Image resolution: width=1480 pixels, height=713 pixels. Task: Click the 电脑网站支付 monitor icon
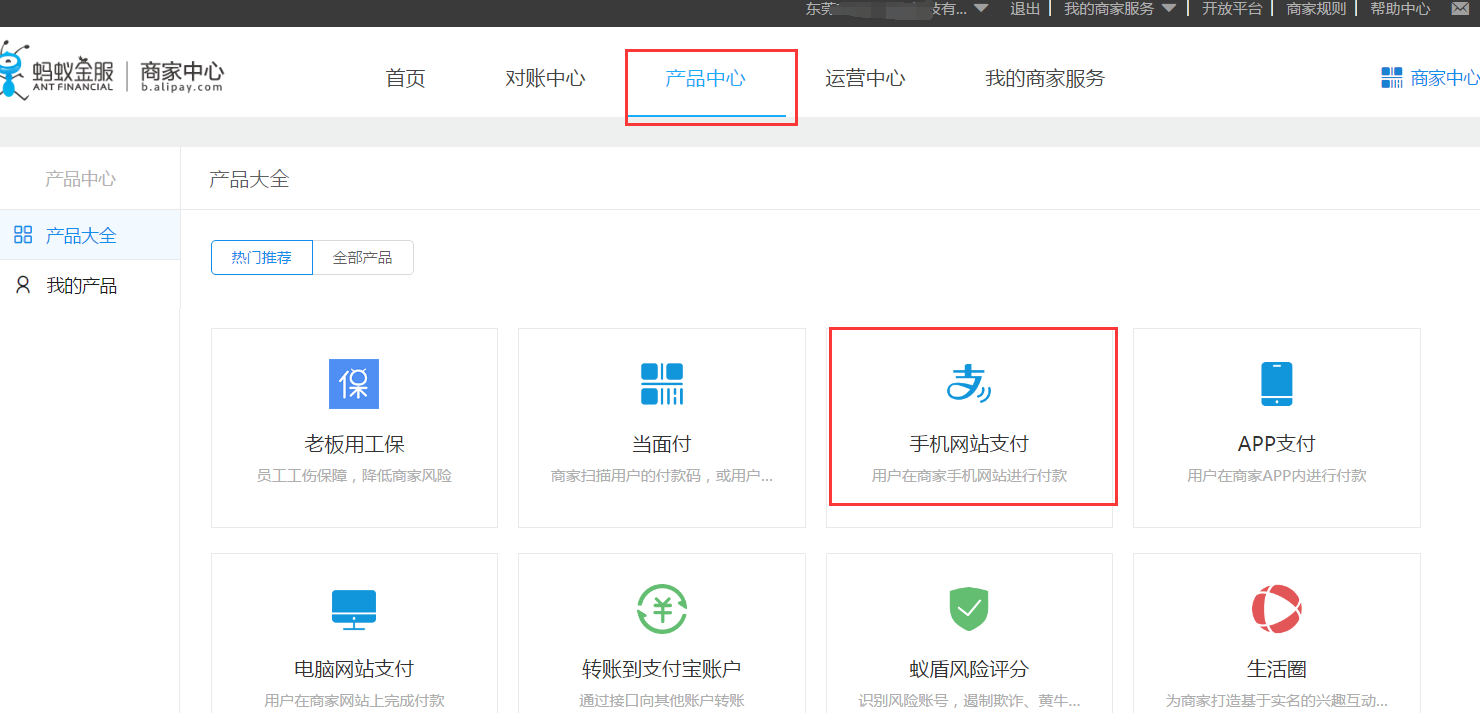(354, 609)
